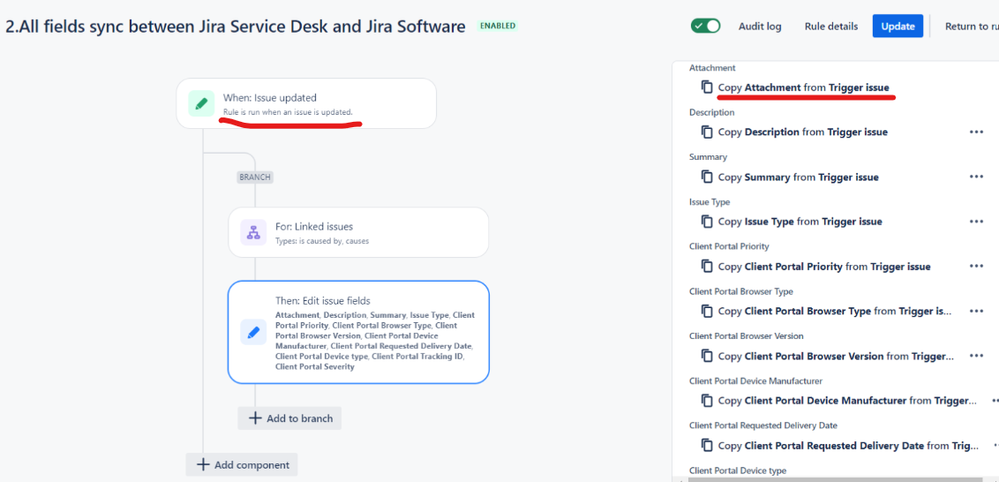Open more options for Issue Type field
Viewport: 999px width, 482px height.
[x=976, y=222]
